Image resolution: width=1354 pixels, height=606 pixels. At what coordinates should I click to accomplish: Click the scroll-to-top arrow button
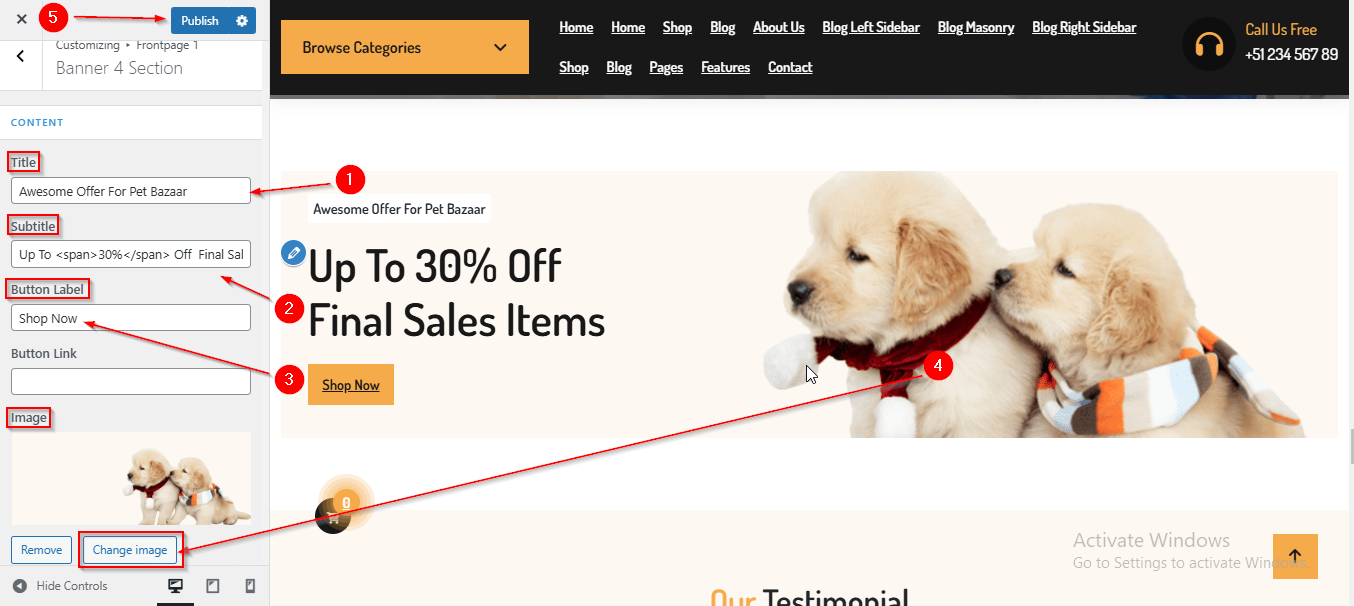(1295, 556)
